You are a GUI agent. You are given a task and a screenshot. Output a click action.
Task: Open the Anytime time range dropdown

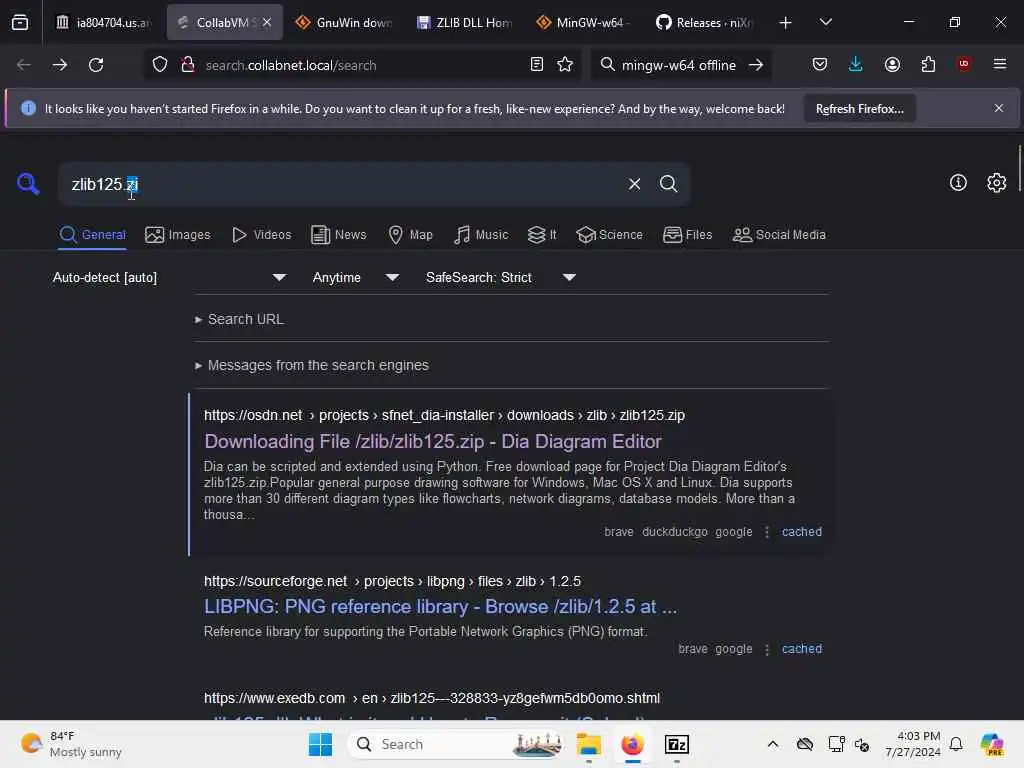coord(355,278)
